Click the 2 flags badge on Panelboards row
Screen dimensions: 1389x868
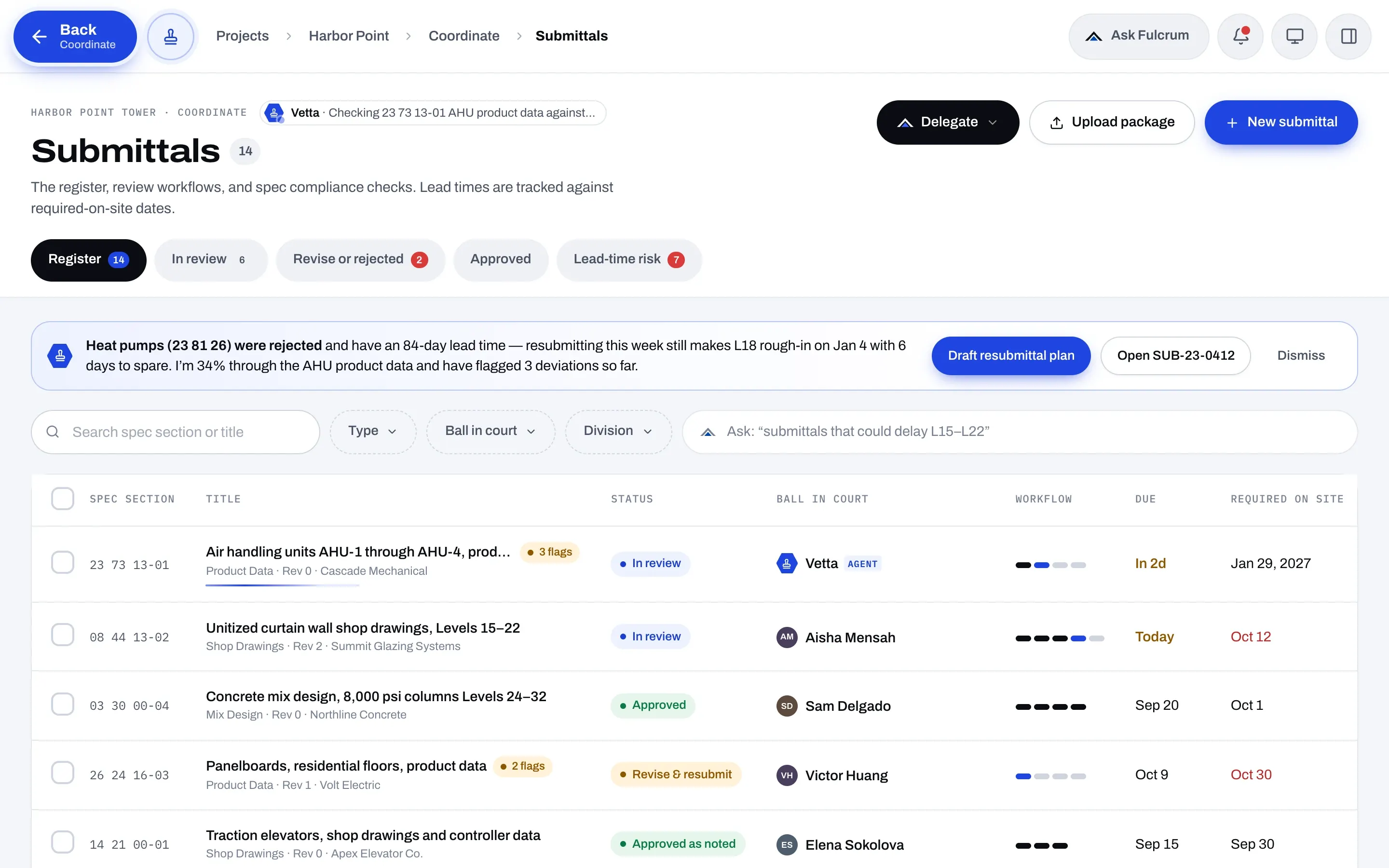522,766
